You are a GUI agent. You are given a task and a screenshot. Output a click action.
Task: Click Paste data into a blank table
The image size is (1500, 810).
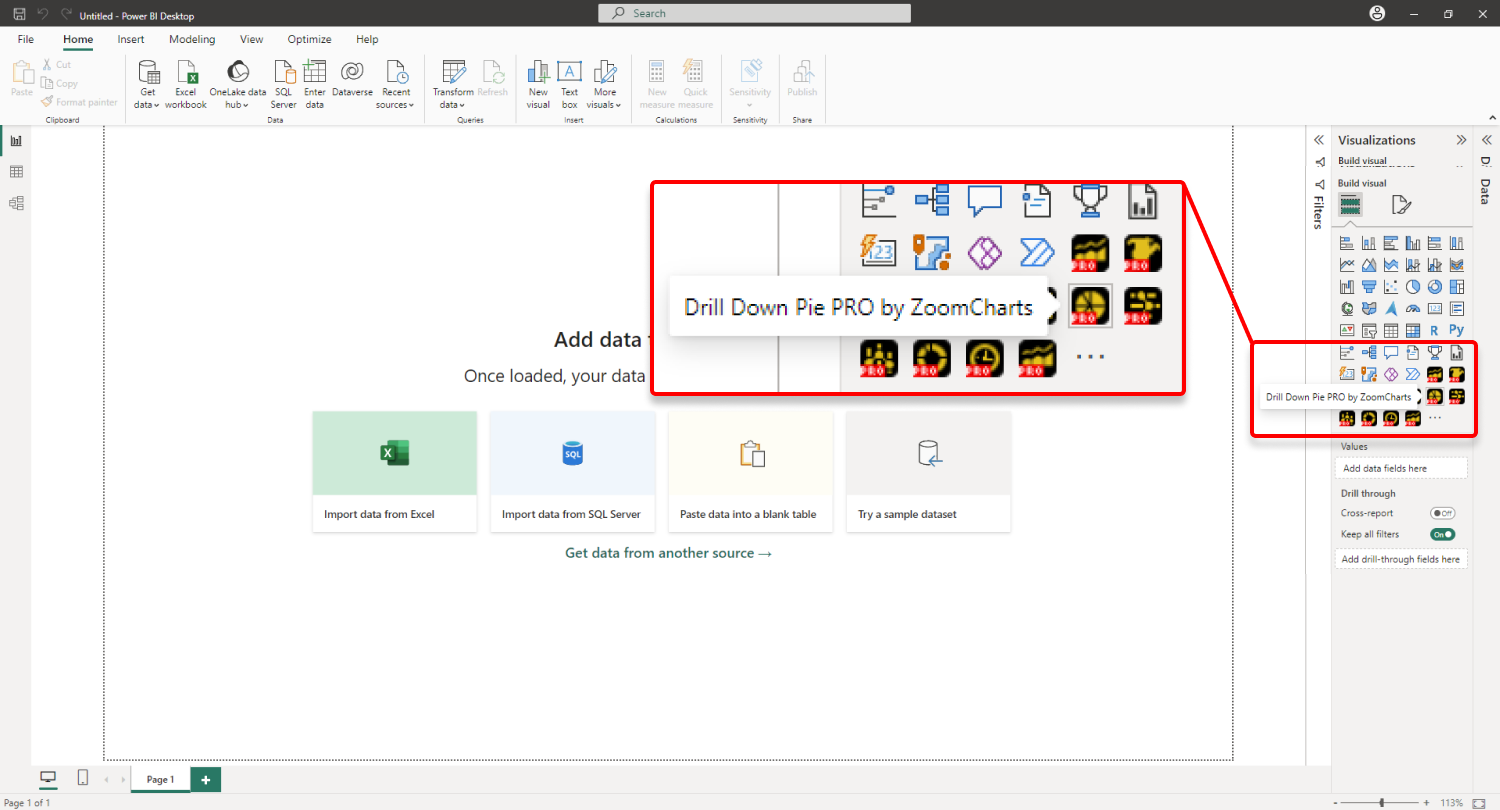click(x=750, y=471)
